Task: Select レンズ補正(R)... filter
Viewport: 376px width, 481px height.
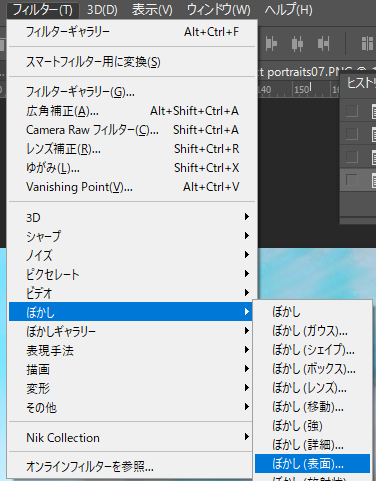Action: tap(132, 149)
